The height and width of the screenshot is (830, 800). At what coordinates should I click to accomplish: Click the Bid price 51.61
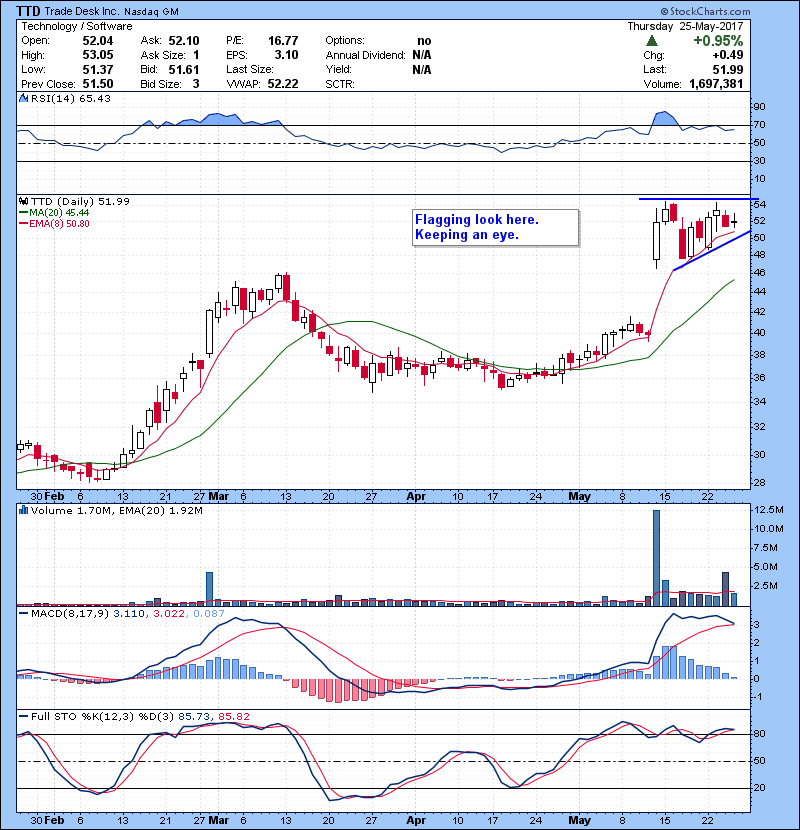184,69
